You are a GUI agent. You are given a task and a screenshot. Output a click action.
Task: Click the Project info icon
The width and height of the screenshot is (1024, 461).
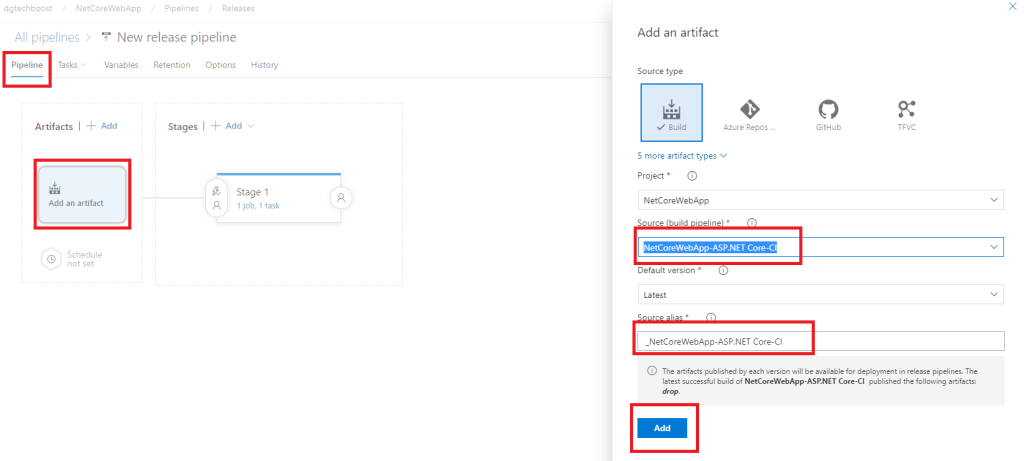pos(692,175)
